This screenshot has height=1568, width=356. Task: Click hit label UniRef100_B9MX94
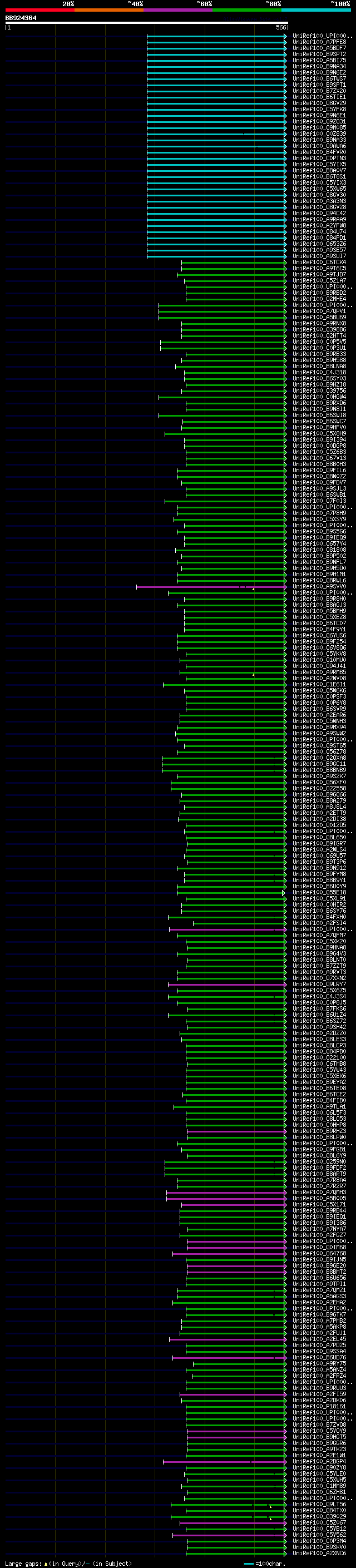(319, 727)
